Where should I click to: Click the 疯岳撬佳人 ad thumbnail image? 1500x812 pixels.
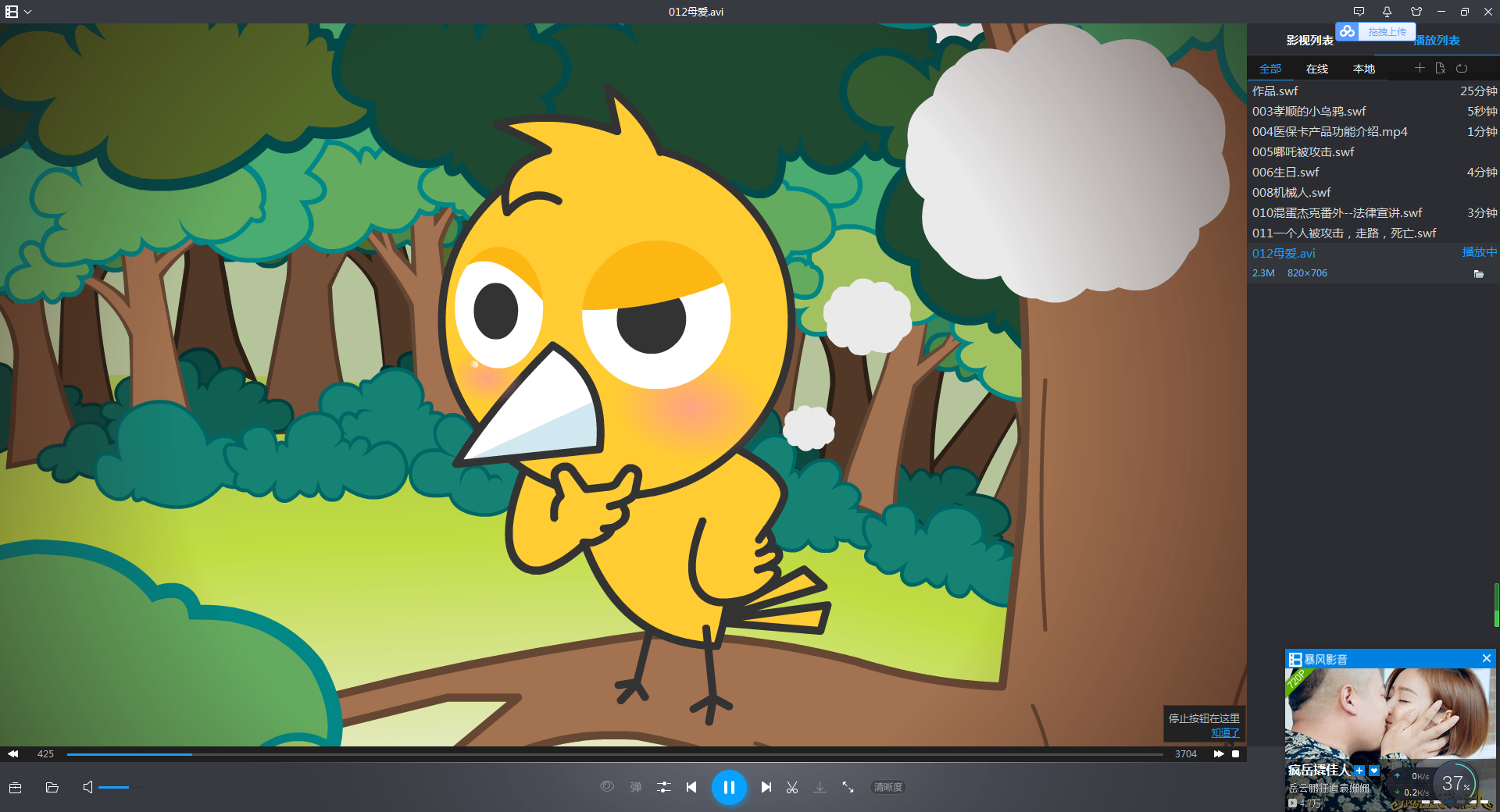tap(1391, 712)
